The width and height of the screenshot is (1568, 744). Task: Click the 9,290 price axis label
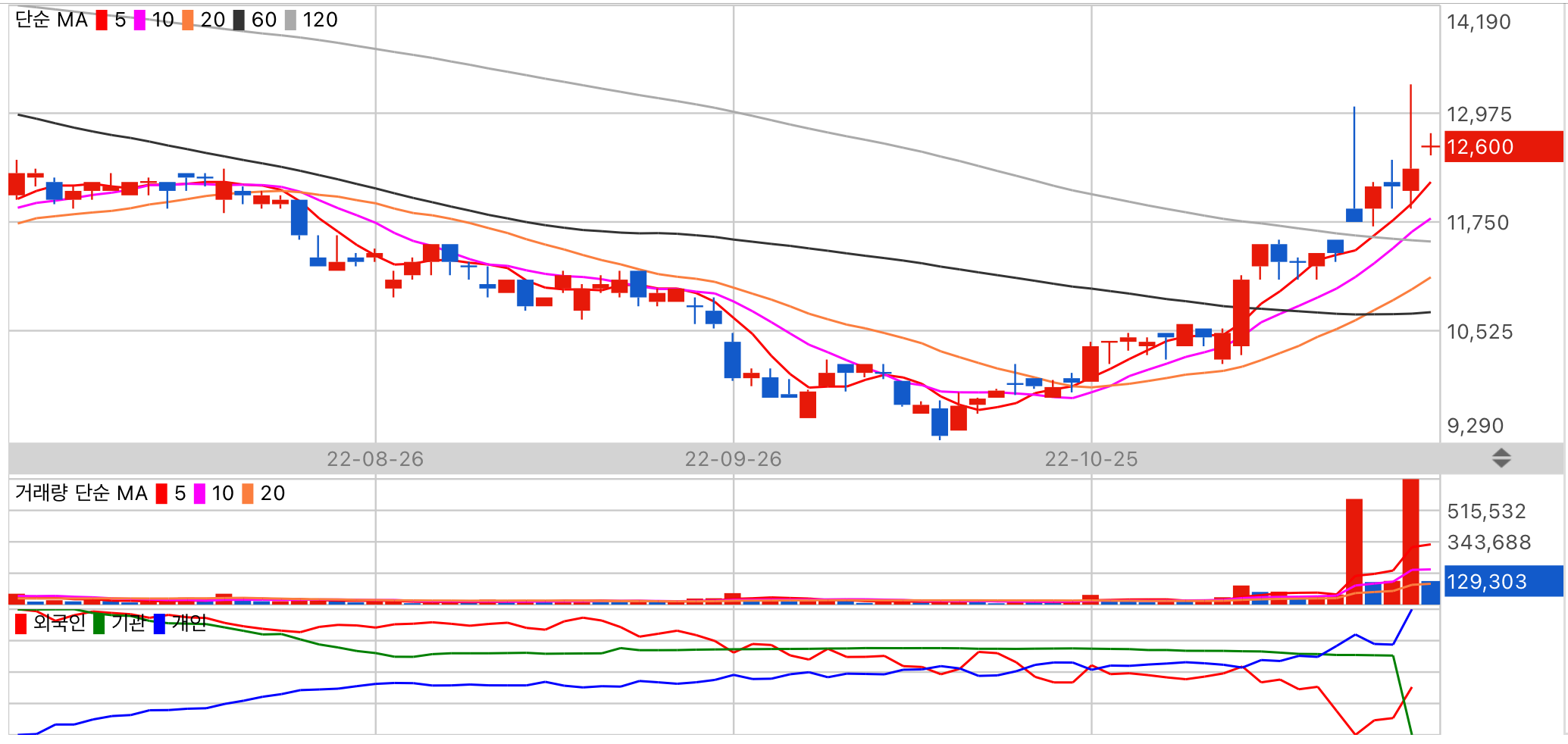coord(1475,426)
